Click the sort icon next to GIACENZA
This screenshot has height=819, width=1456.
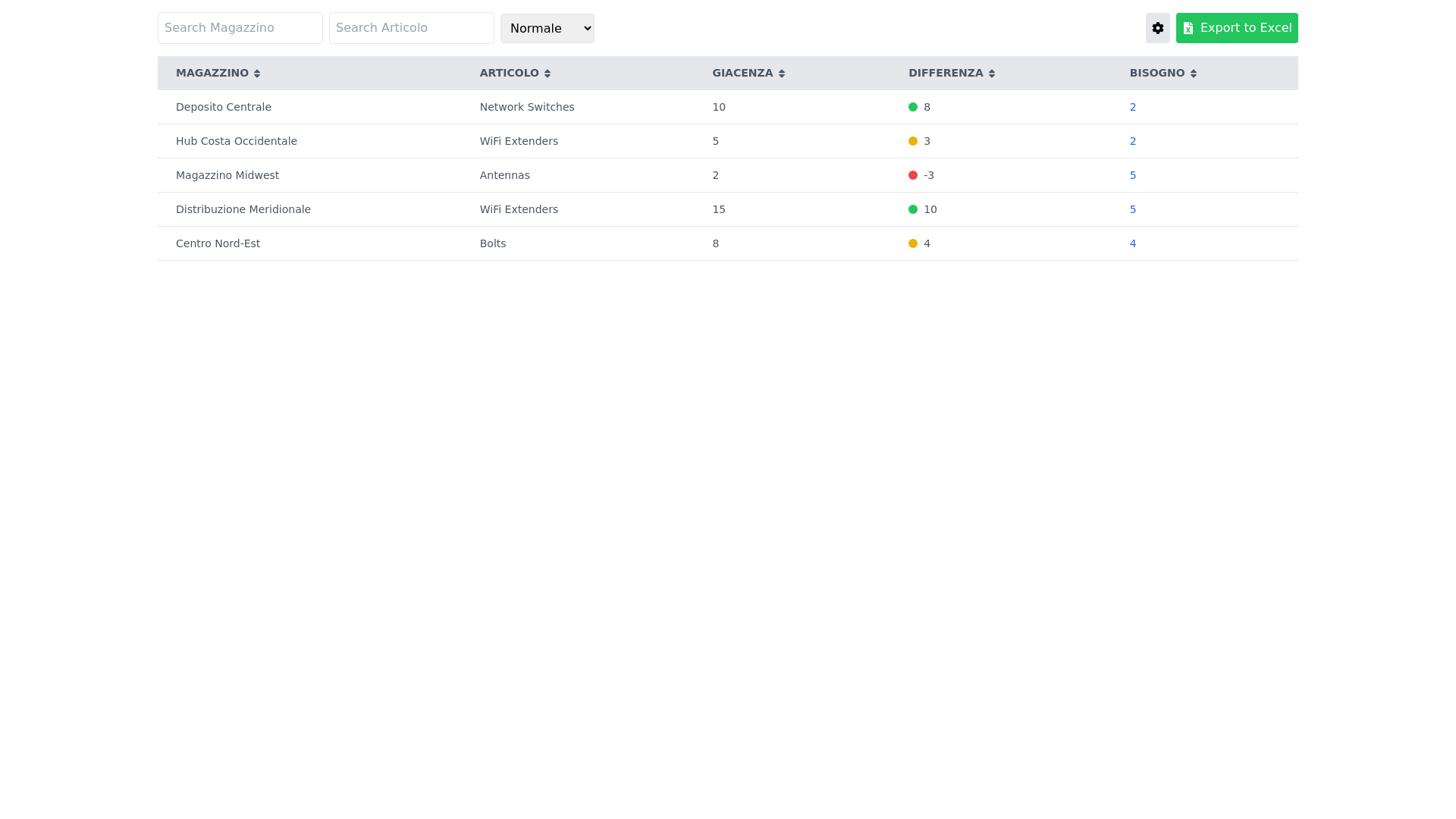tap(781, 73)
